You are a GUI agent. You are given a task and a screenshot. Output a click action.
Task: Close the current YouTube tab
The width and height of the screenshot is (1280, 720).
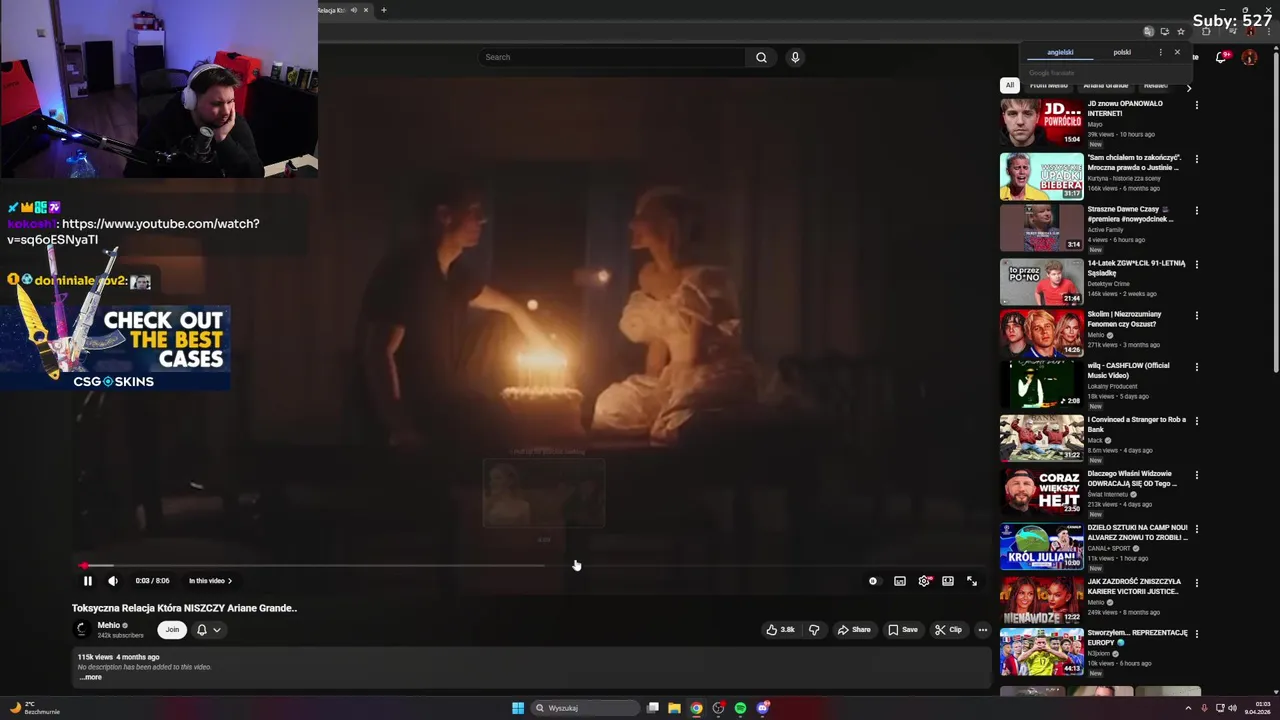pyautogui.click(x=366, y=10)
